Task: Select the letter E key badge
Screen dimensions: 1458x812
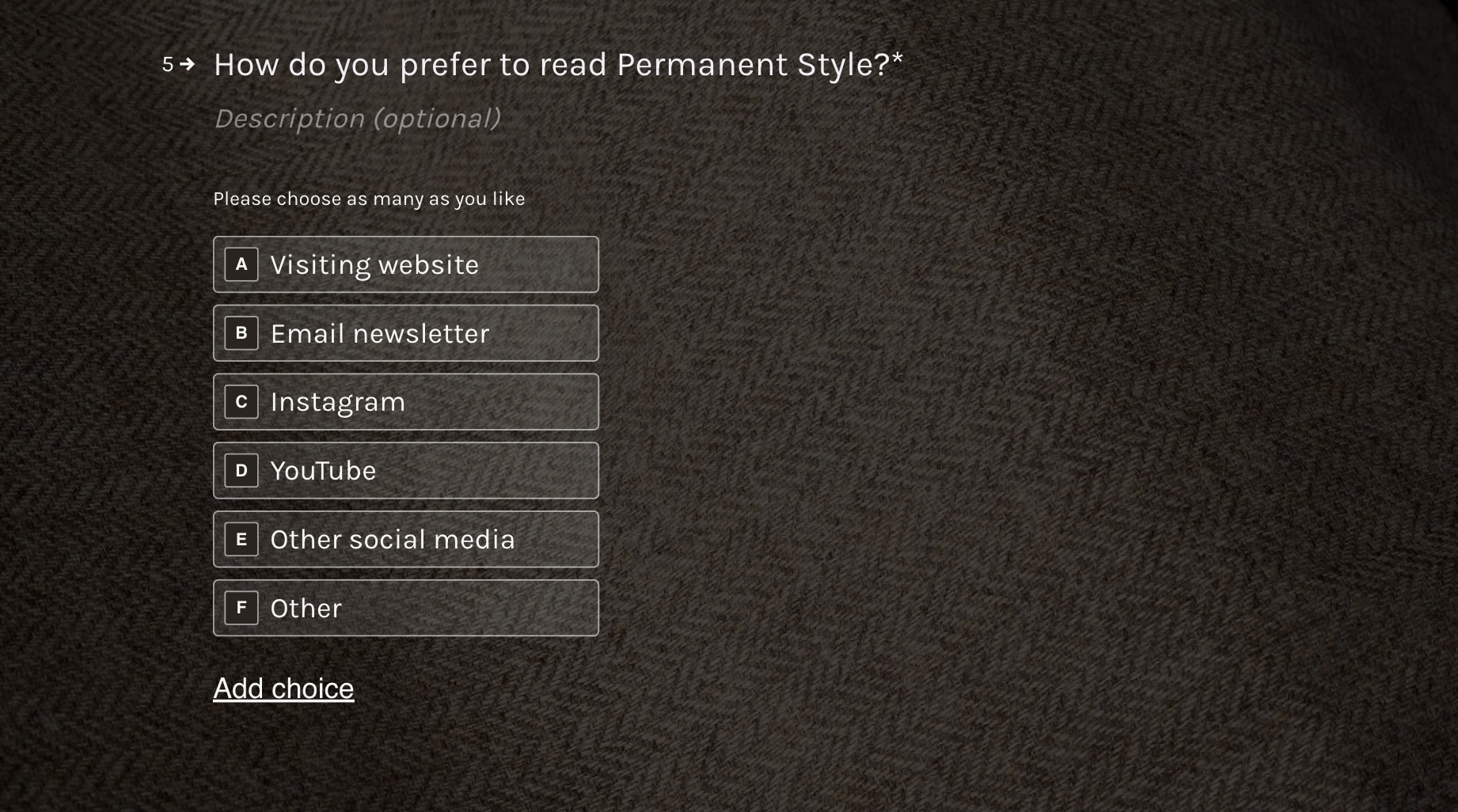Action: tap(241, 539)
